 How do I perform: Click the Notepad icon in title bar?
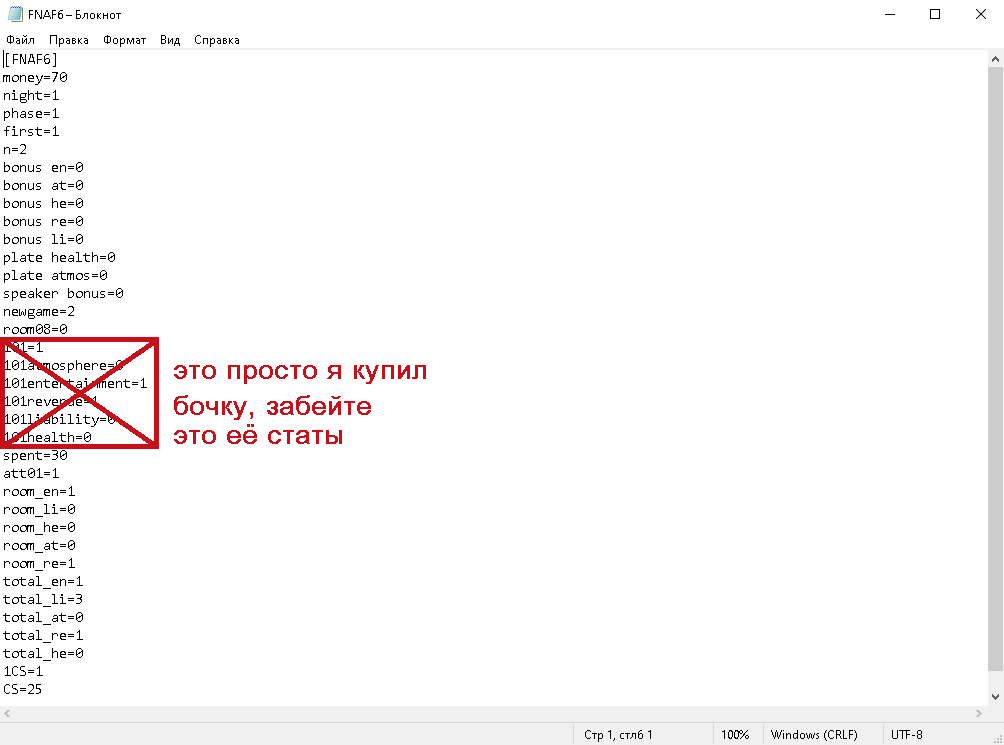pyautogui.click(x=15, y=14)
